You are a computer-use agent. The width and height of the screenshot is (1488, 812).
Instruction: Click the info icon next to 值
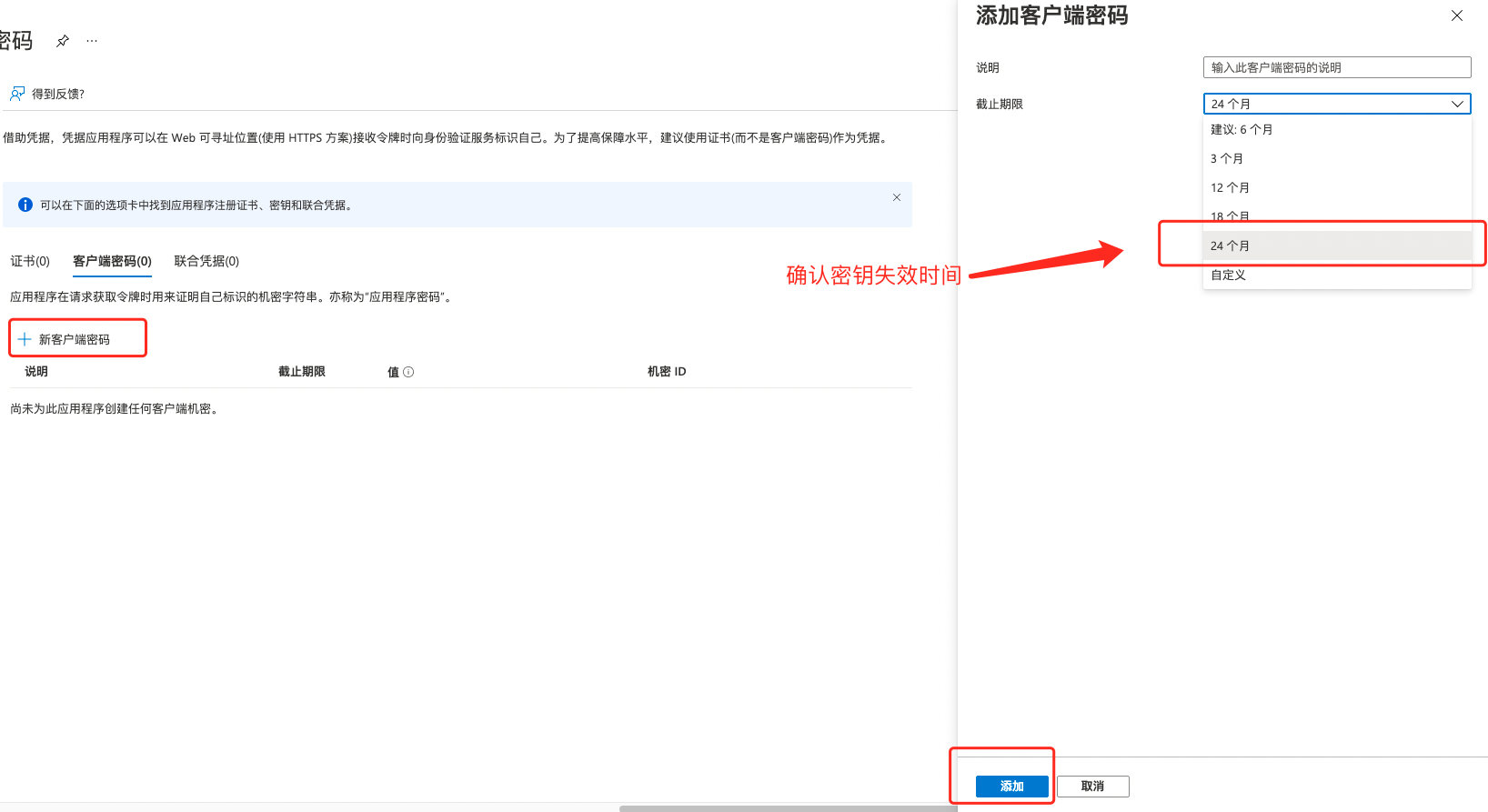click(408, 372)
